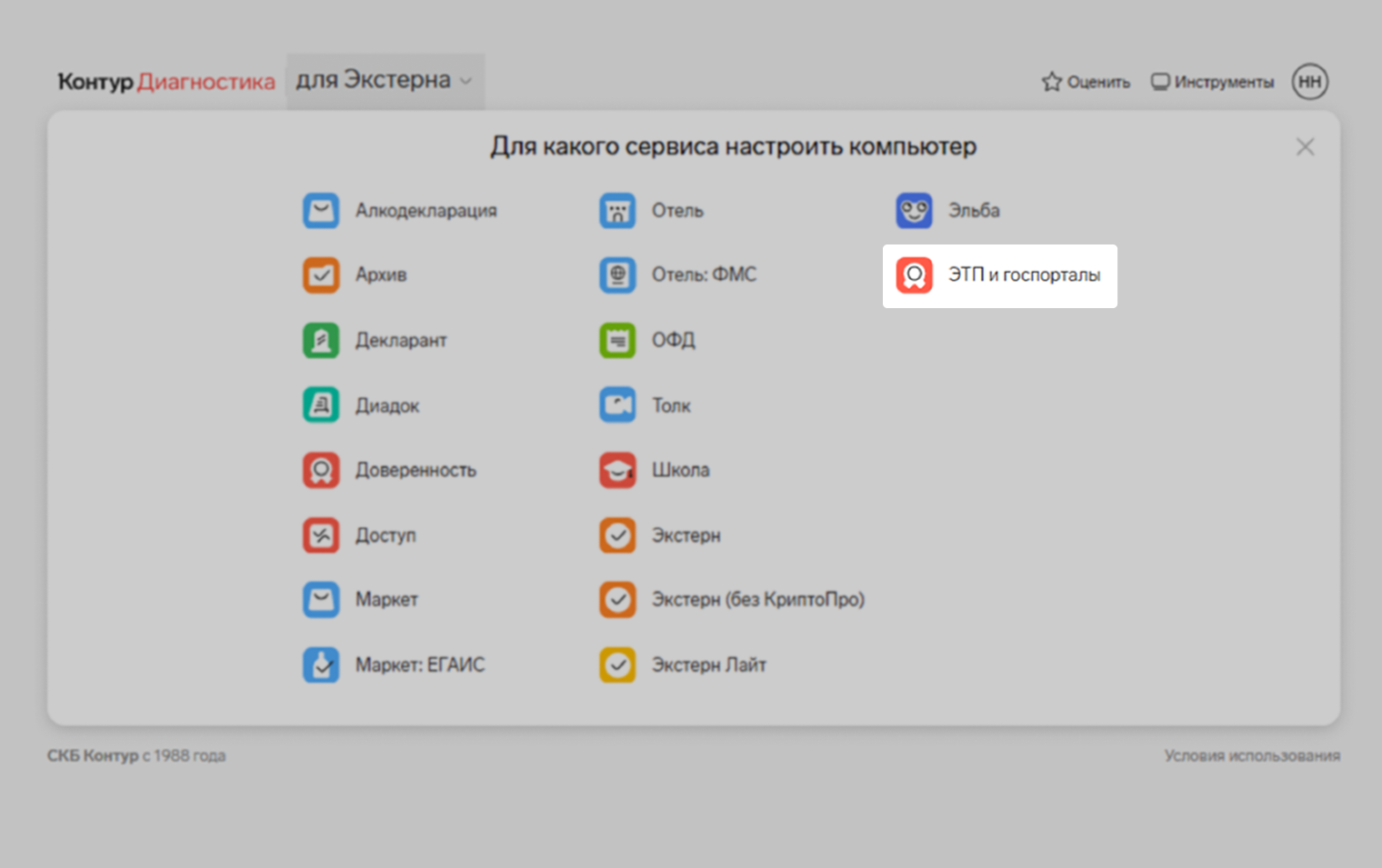
Task: Select the "Экстерн Лайт" service
Action: point(708,665)
